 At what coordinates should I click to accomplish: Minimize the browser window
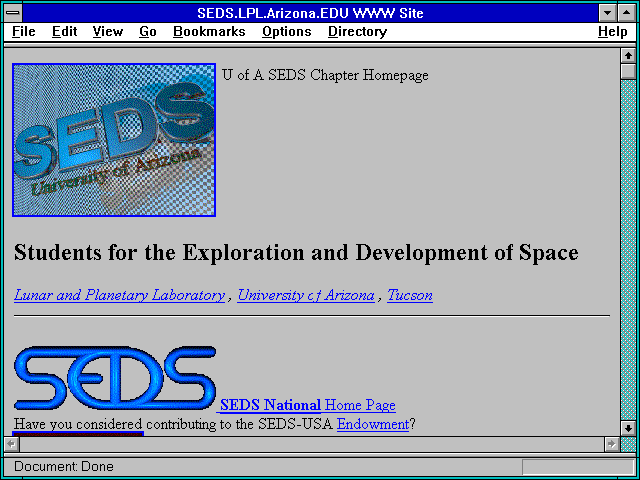(607, 13)
